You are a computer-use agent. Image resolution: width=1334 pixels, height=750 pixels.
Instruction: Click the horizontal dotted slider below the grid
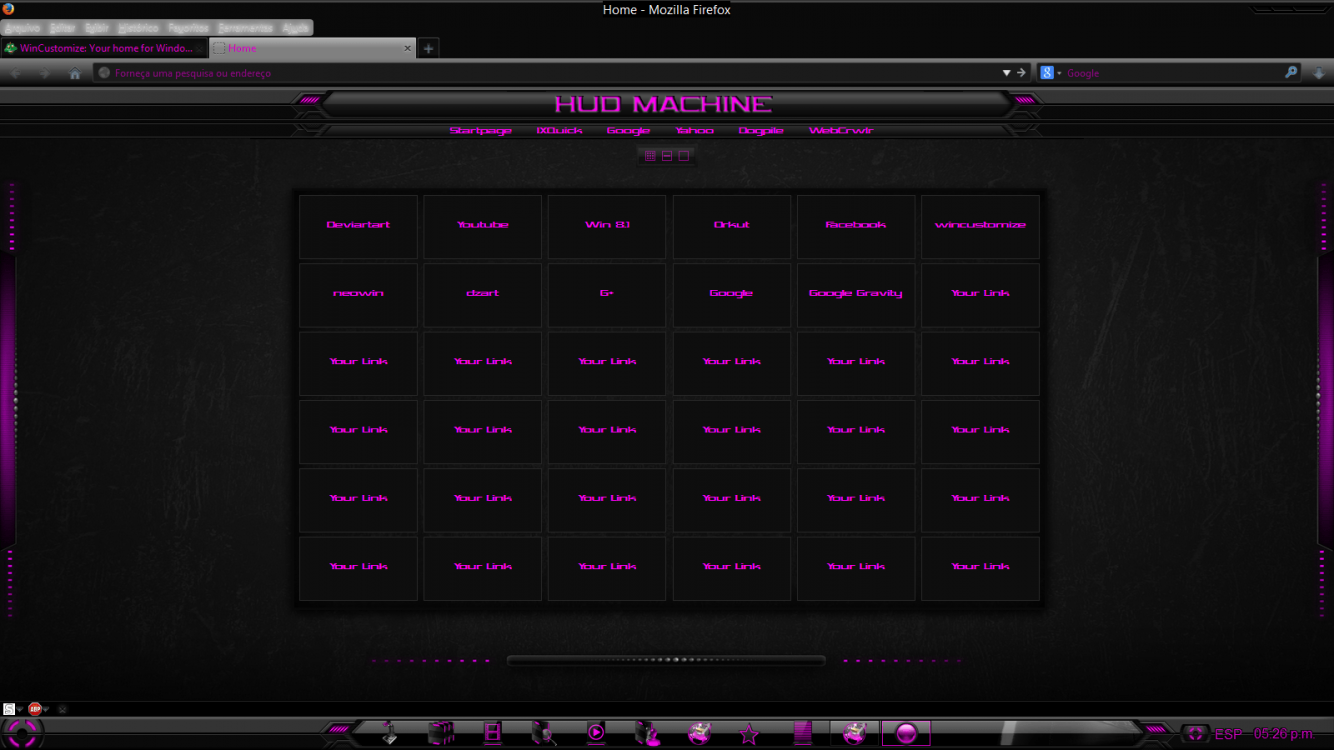(x=666, y=660)
